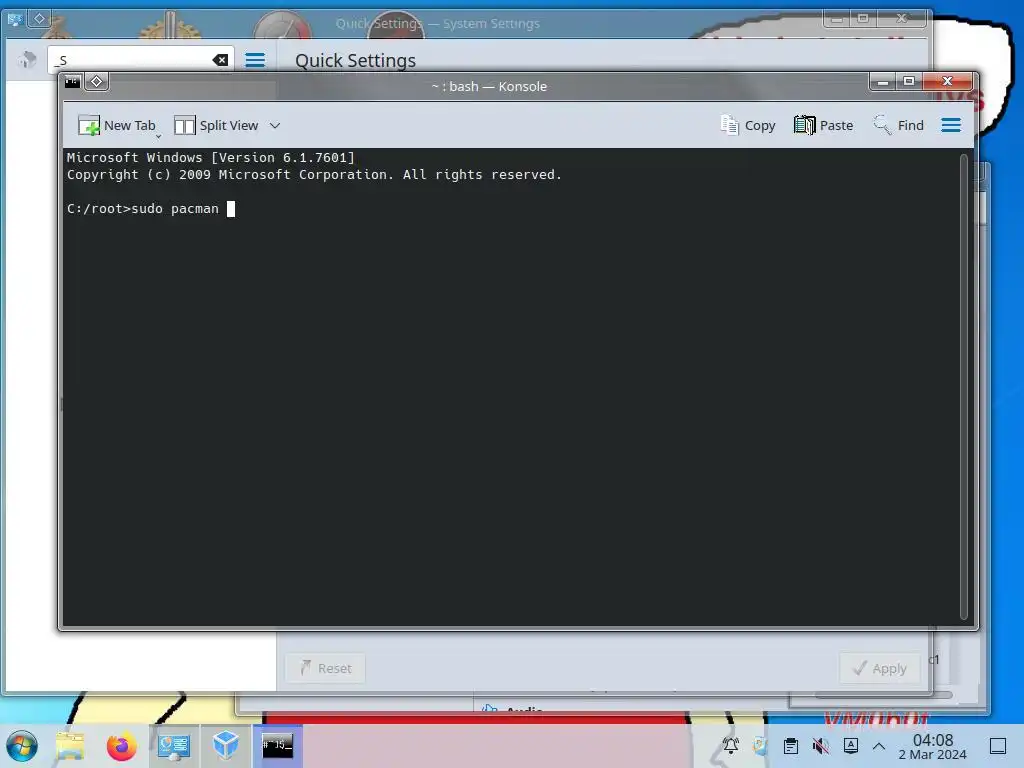Open the System Settings hamburger menu
This screenshot has width=1024, height=768.
click(x=255, y=60)
